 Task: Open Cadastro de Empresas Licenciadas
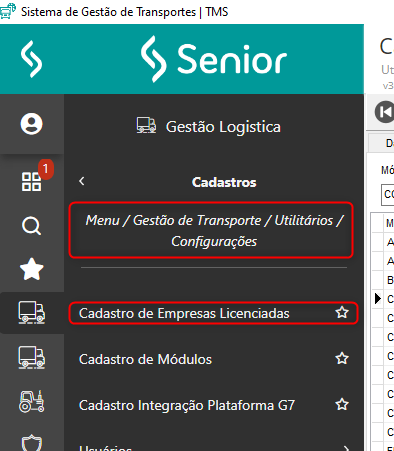(184, 313)
